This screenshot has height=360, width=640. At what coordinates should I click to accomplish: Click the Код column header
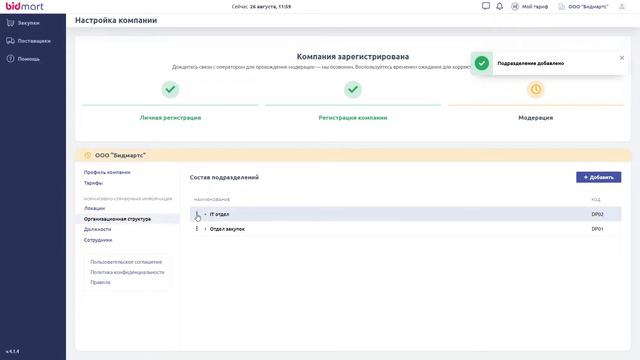click(x=596, y=200)
